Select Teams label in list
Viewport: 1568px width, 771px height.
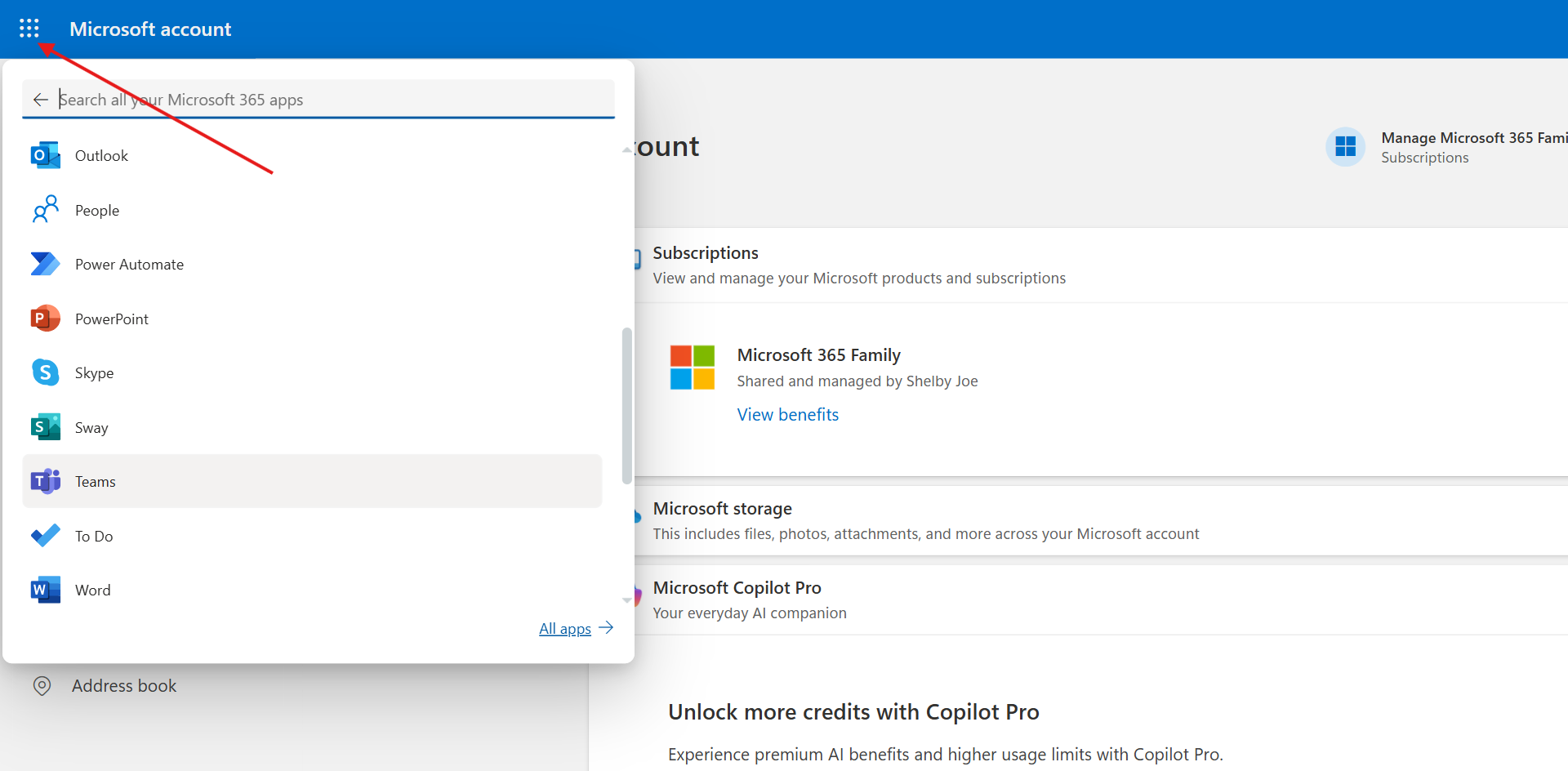click(x=96, y=482)
